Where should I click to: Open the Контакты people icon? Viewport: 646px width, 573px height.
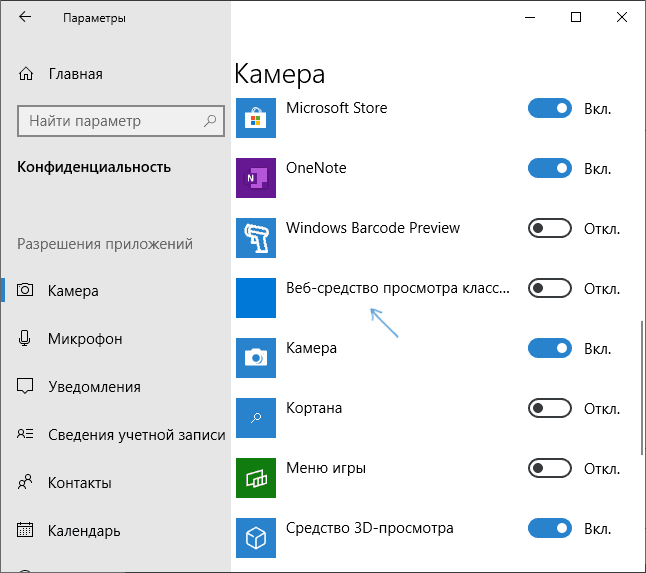coord(25,482)
